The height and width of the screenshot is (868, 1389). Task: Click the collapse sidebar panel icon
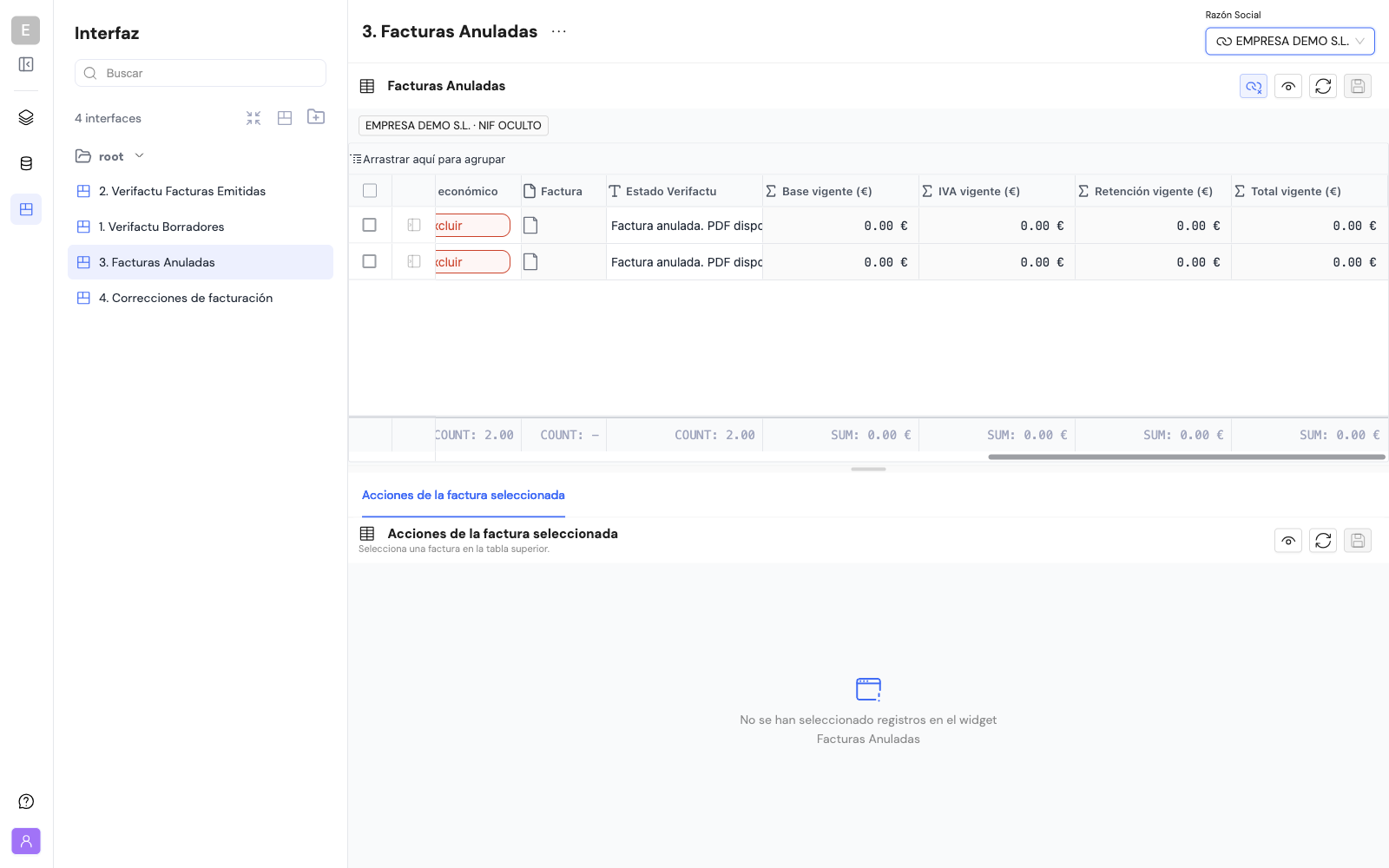point(26,64)
